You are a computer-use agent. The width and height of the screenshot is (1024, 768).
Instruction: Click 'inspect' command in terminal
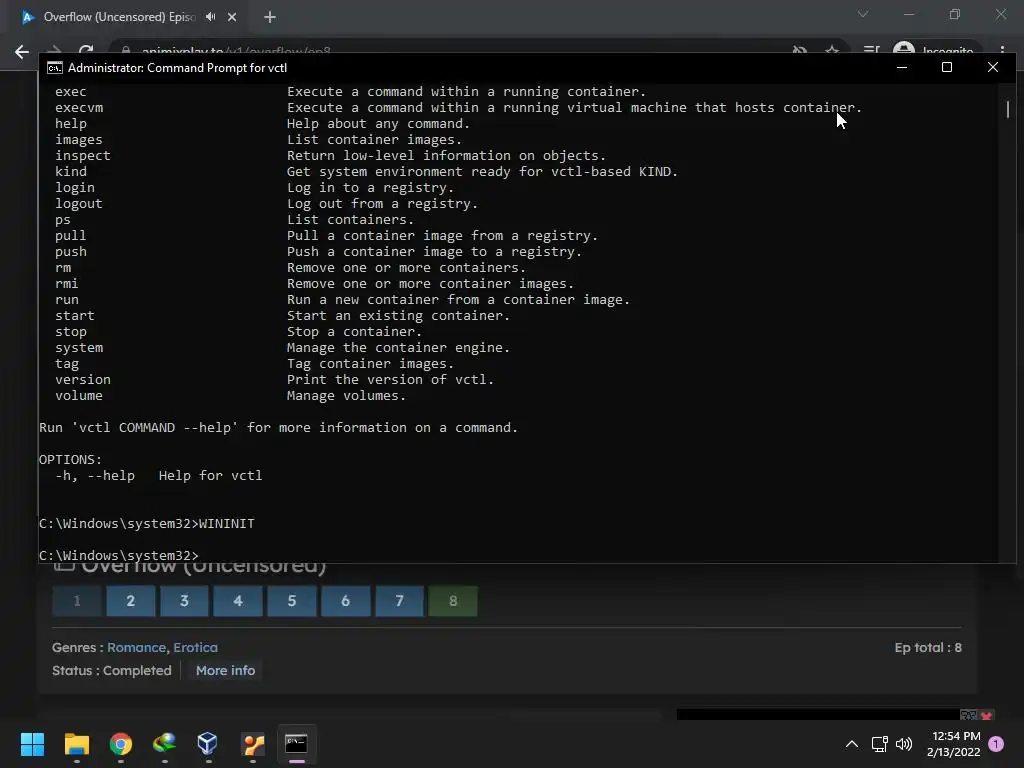83,156
